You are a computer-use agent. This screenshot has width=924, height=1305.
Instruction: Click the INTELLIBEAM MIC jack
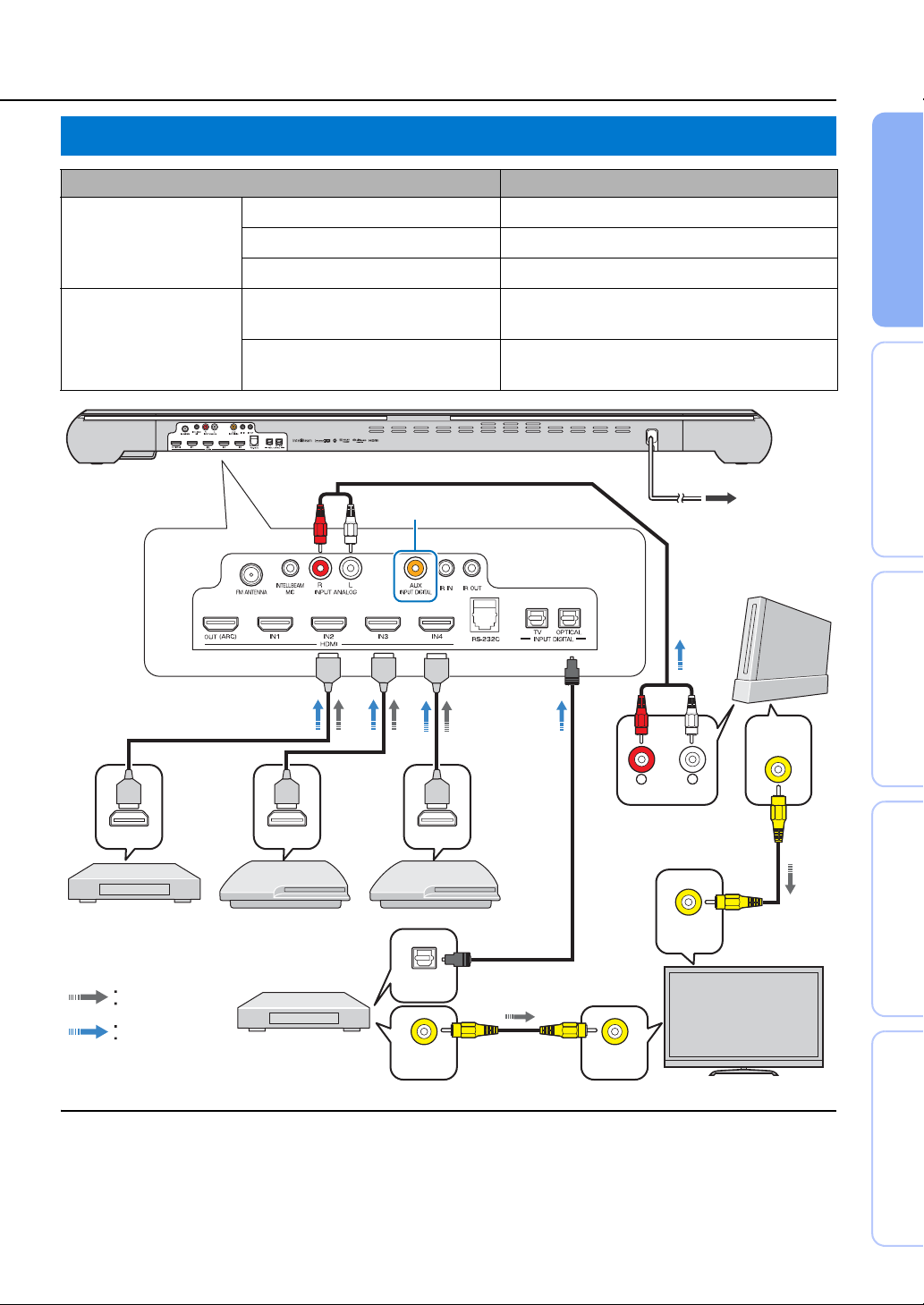[290, 568]
